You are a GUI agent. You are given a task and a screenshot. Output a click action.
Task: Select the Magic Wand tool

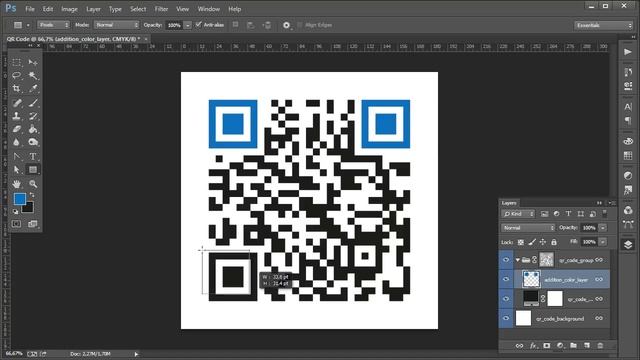[33, 75]
